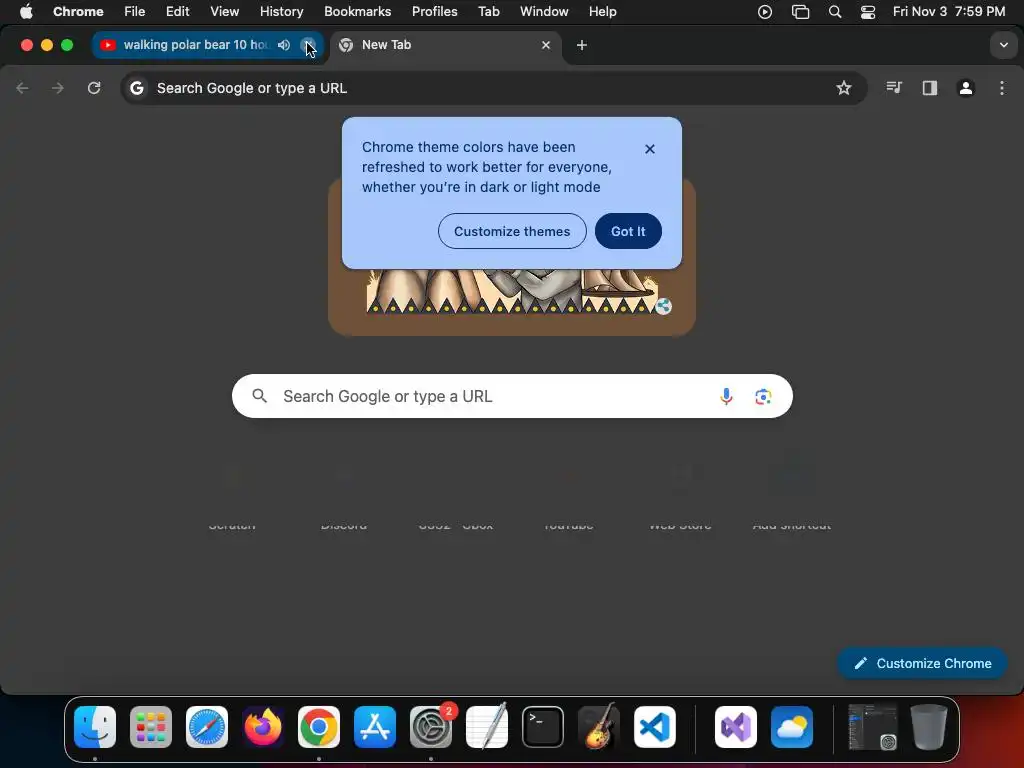The image size is (1024, 768).
Task: Open TextEdit from the Dock
Action: (x=487, y=726)
